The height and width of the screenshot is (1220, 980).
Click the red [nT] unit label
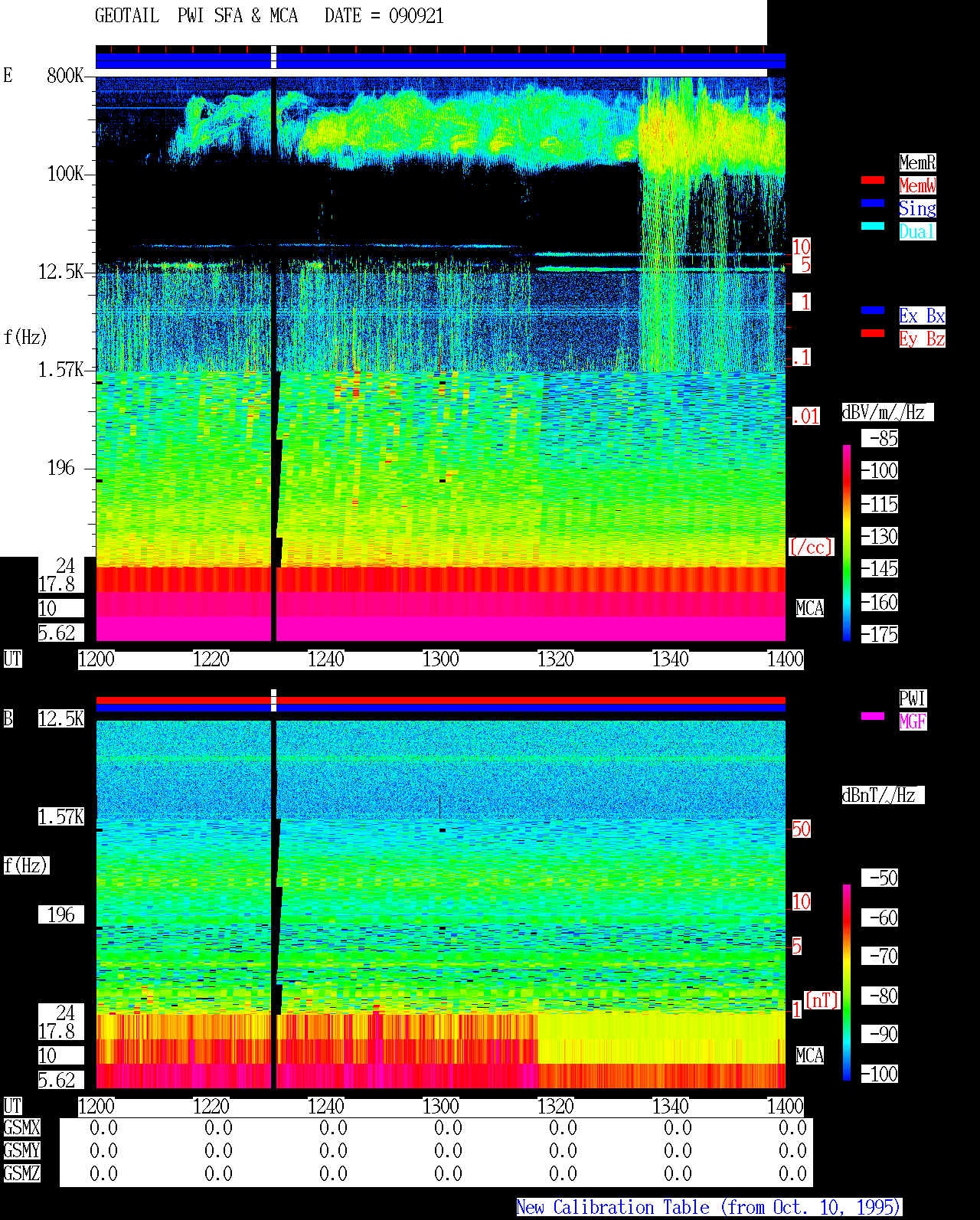point(822,999)
